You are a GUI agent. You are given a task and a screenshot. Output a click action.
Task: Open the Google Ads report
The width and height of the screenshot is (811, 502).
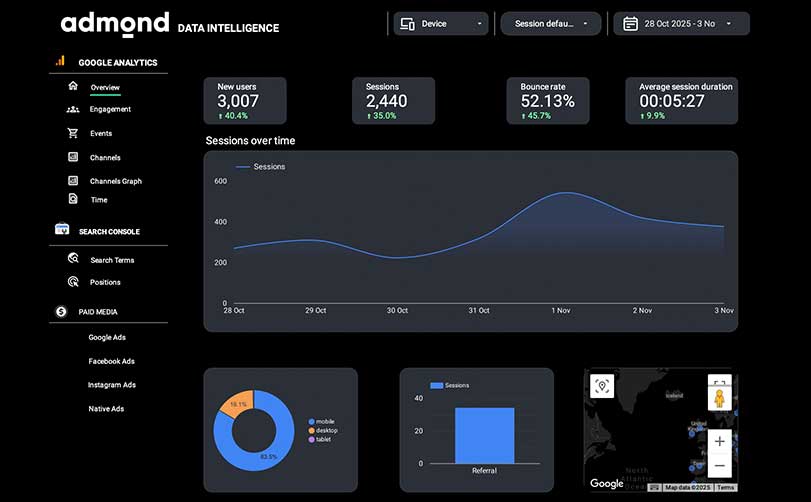[107, 337]
